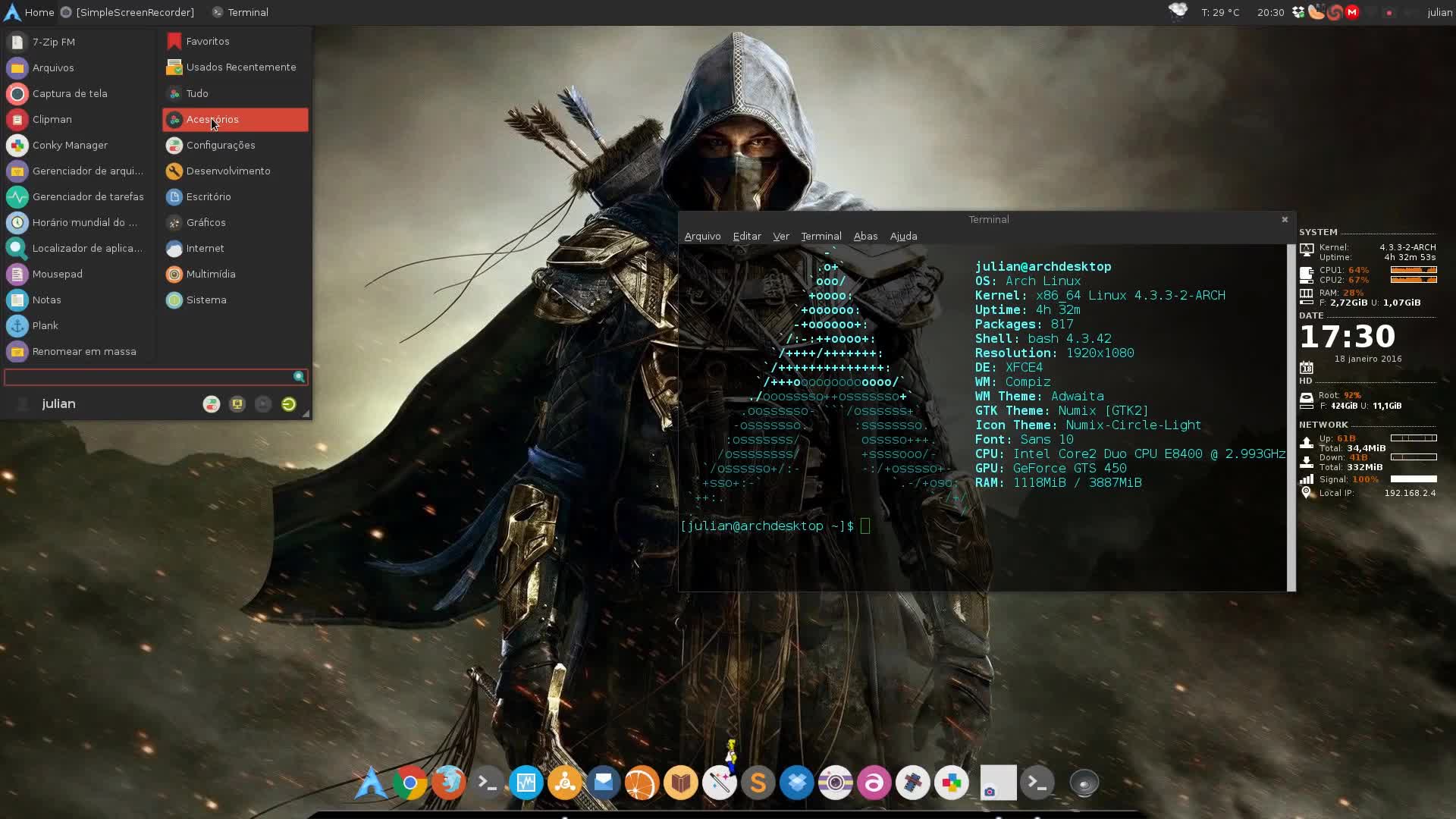Launch Firefox from the dock
The width and height of the screenshot is (1456, 819).
[x=448, y=783]
